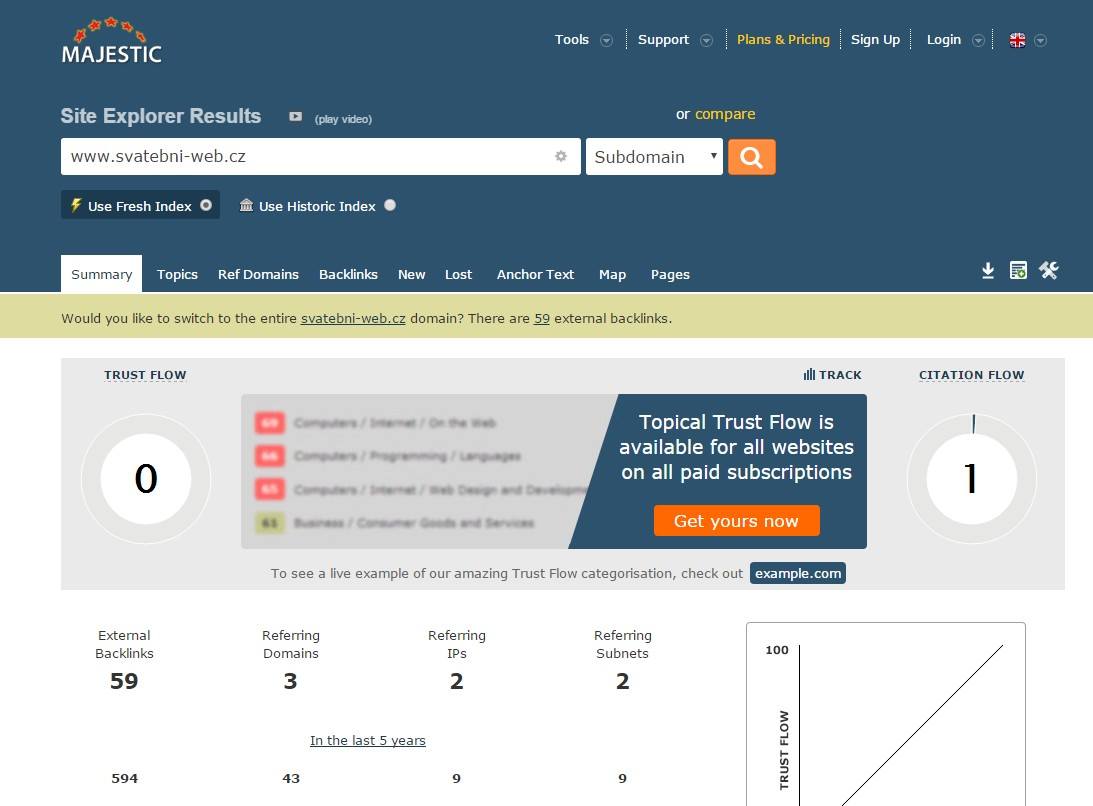Click the Majestic logo
This screenshot has width=1093, height=806.
(112, 41)
